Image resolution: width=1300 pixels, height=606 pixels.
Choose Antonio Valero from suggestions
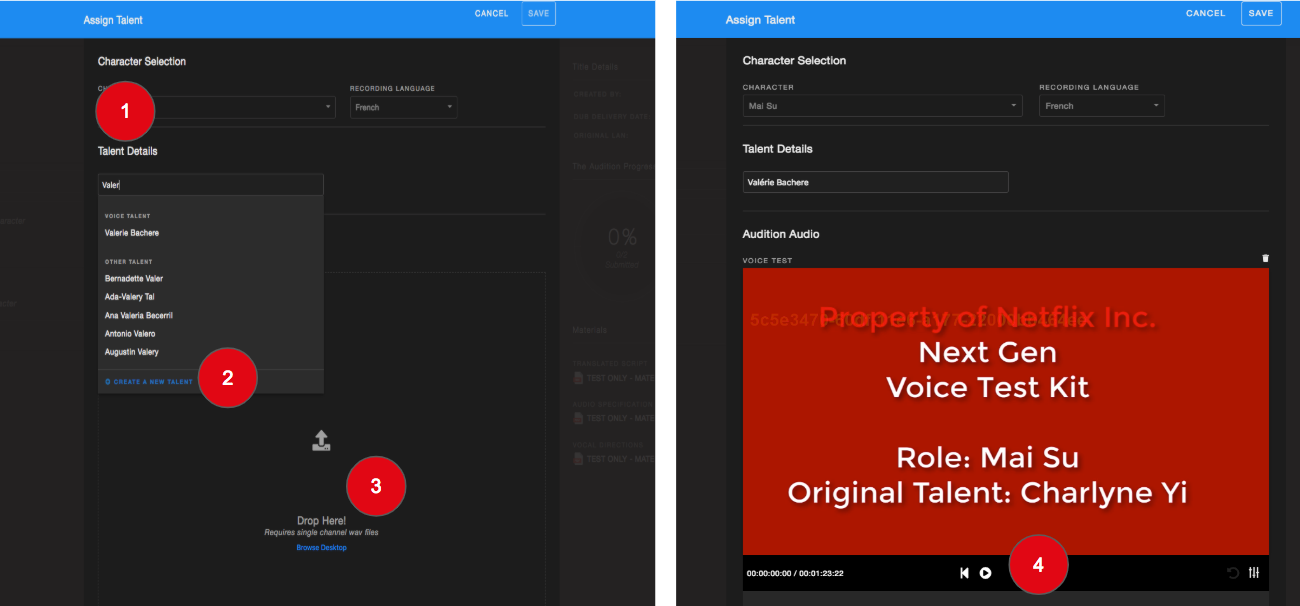130,334
